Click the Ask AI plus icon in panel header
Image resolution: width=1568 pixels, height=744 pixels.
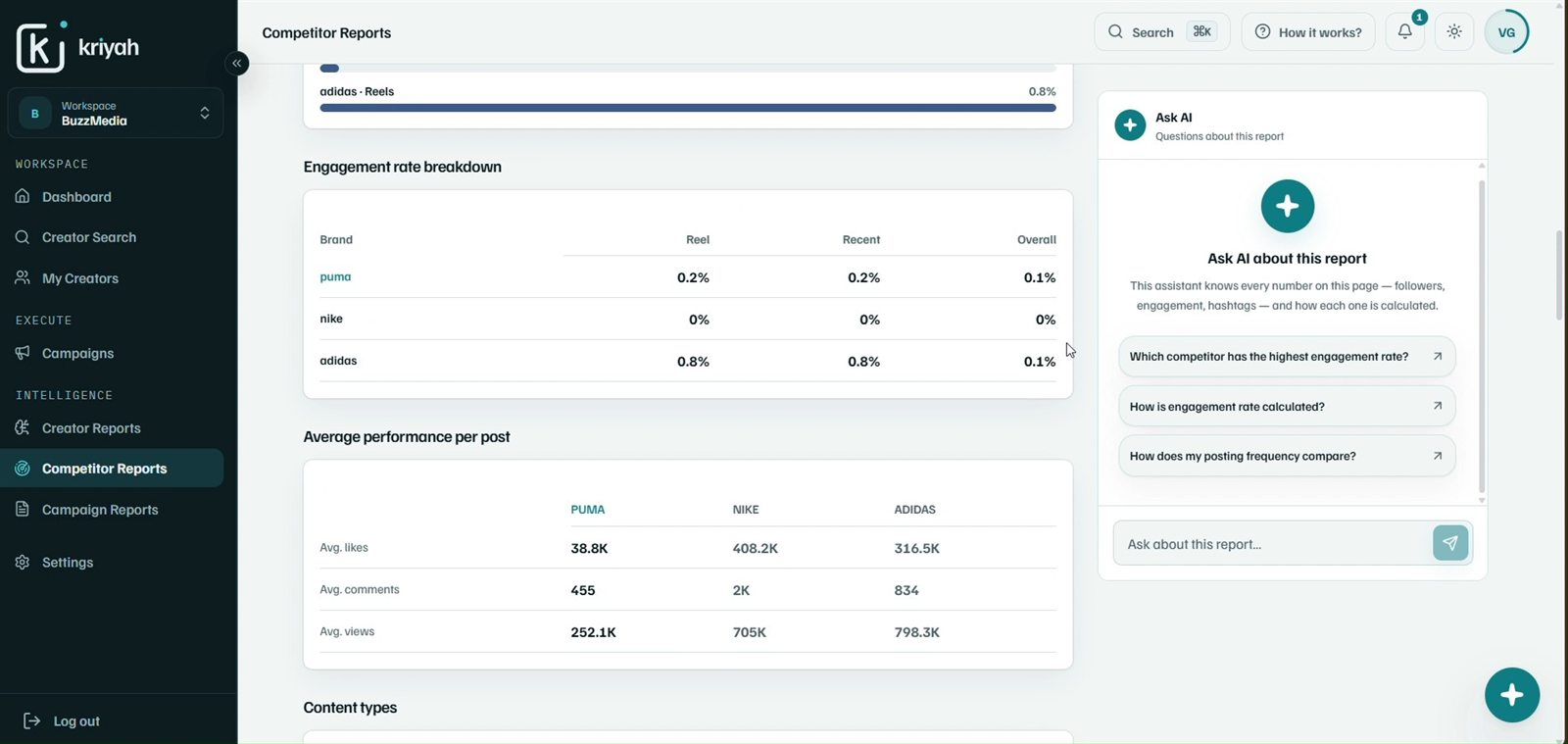pyautogui.click(x=1130, y=125)
